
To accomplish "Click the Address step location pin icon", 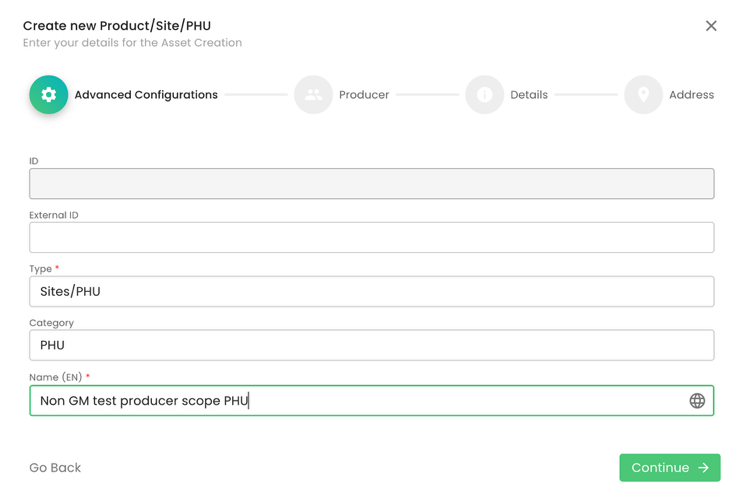I will click(643, 95).
